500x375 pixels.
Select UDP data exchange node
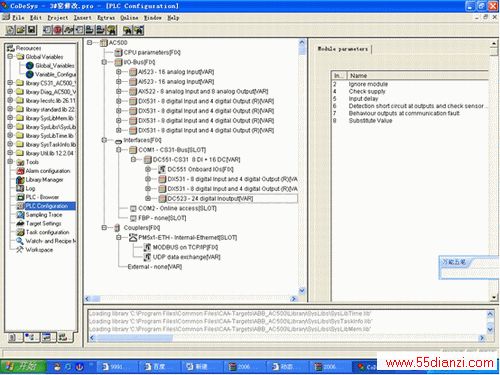pyautogui.click(x=187, y=257)
